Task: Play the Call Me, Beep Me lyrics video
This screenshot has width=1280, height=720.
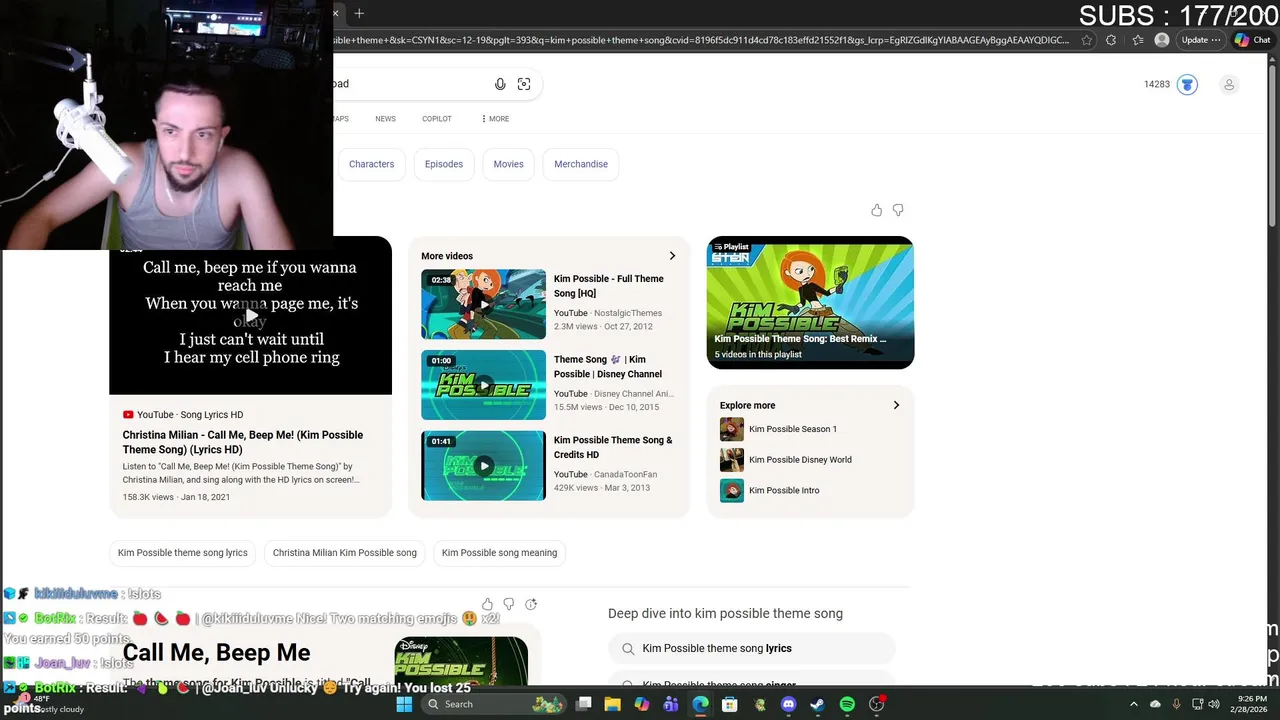Action: coord(251,316)
